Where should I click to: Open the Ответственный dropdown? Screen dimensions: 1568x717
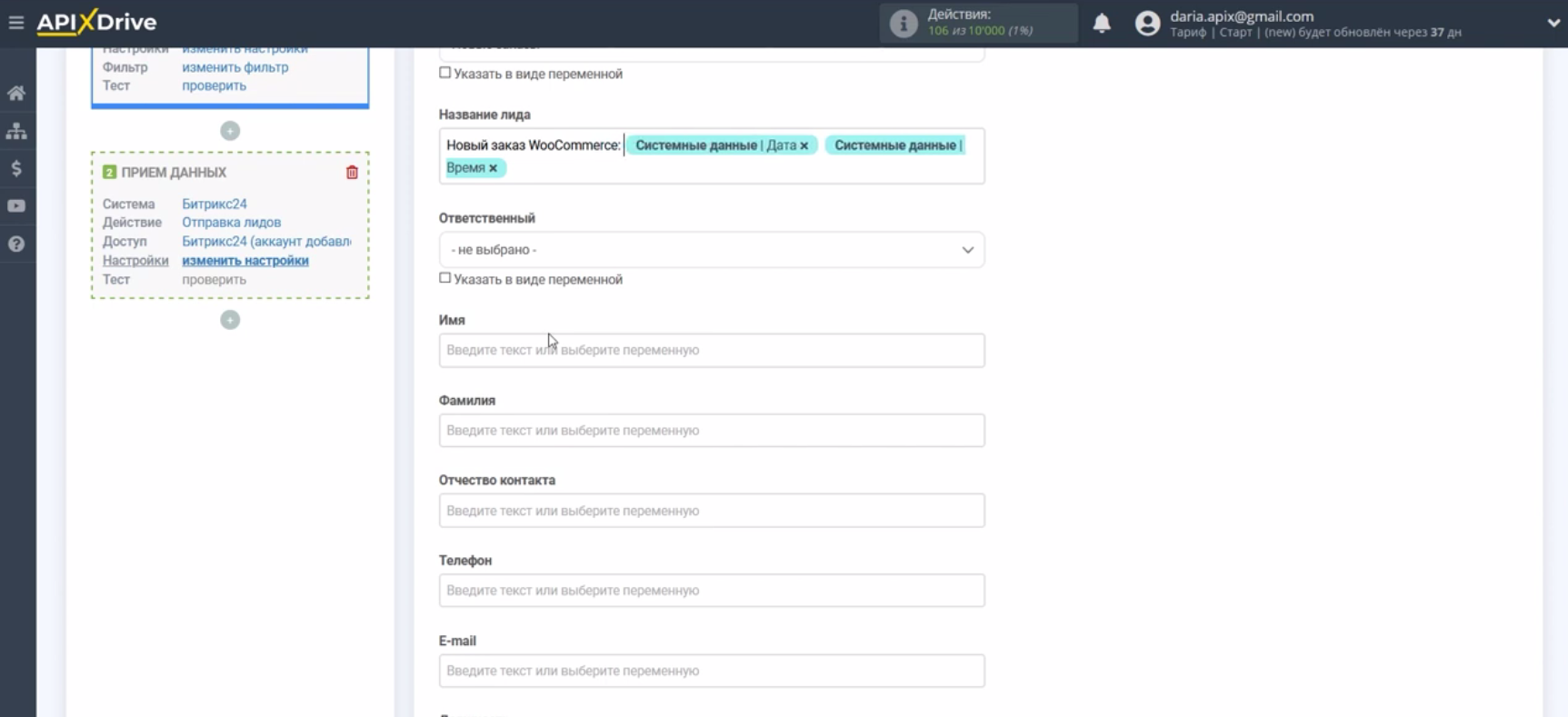(712, 250)
